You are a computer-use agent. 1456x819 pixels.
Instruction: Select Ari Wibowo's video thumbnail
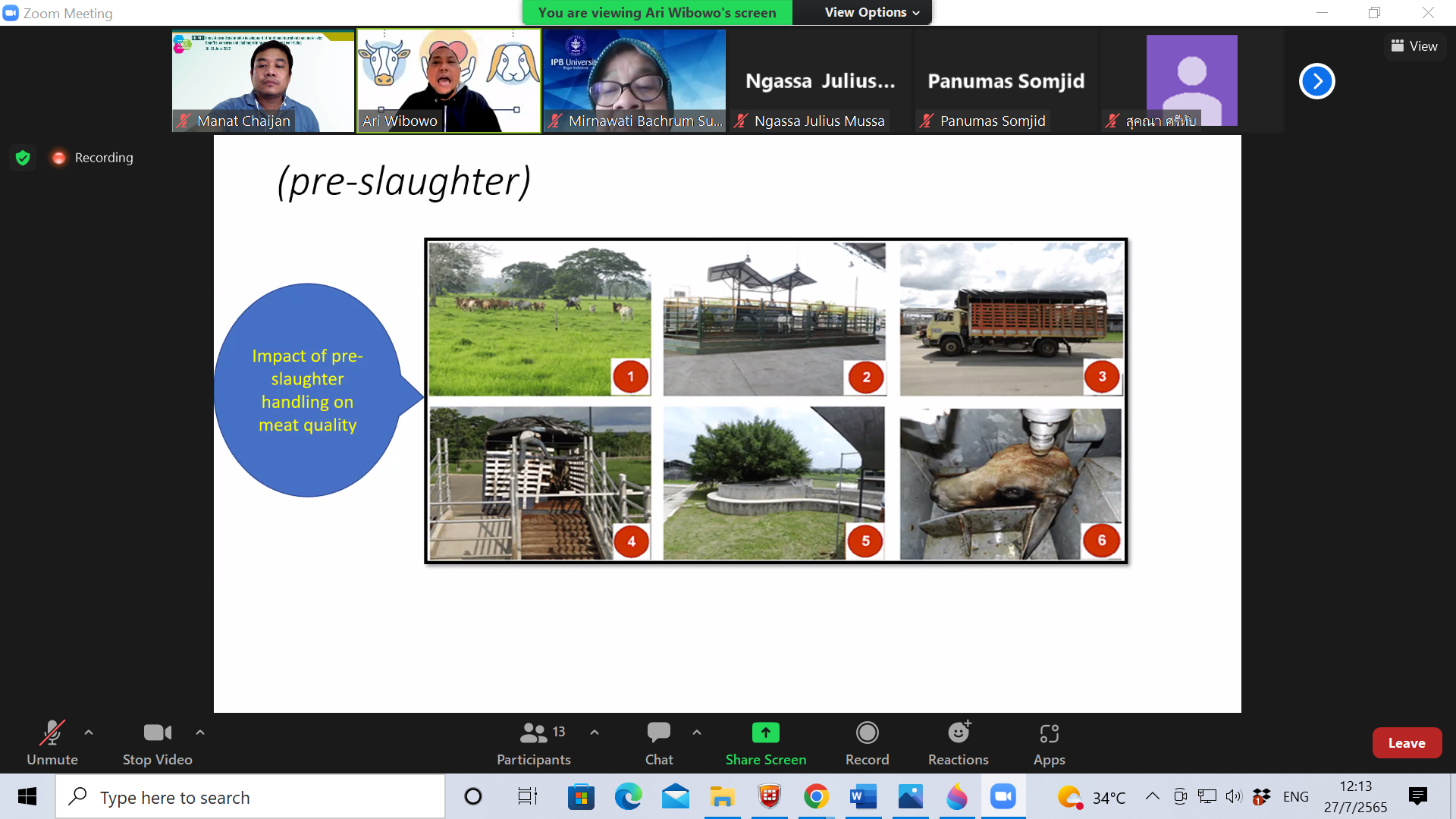tap(449, 81)
